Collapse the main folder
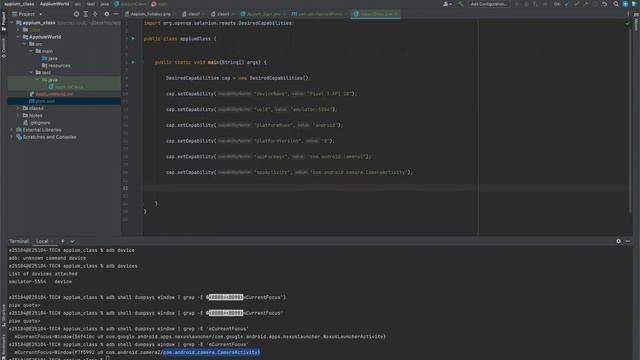Image resolution: width=640 pixels, height=360 pixels. (31, 51)
